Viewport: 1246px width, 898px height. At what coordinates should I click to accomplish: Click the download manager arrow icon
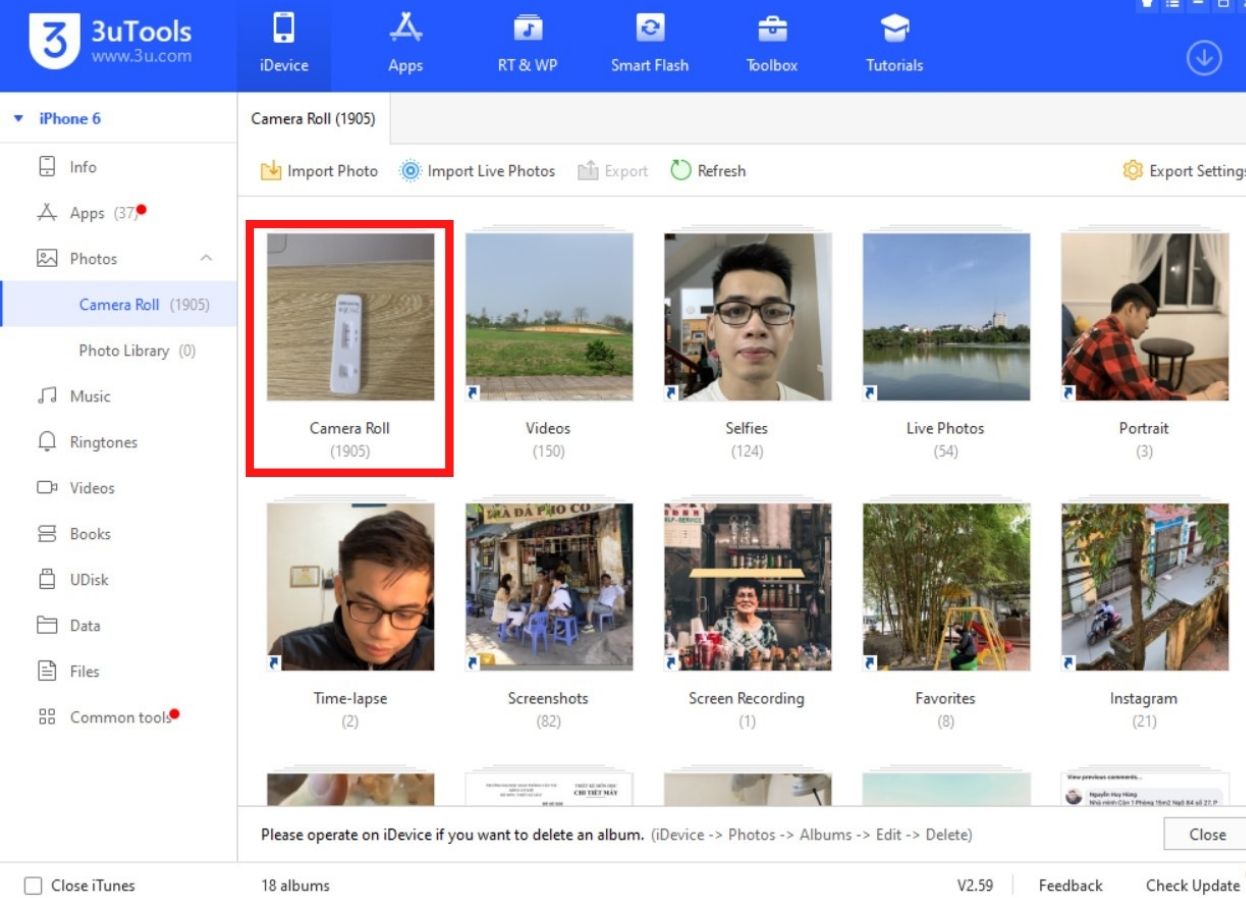tap(1204, 58)
